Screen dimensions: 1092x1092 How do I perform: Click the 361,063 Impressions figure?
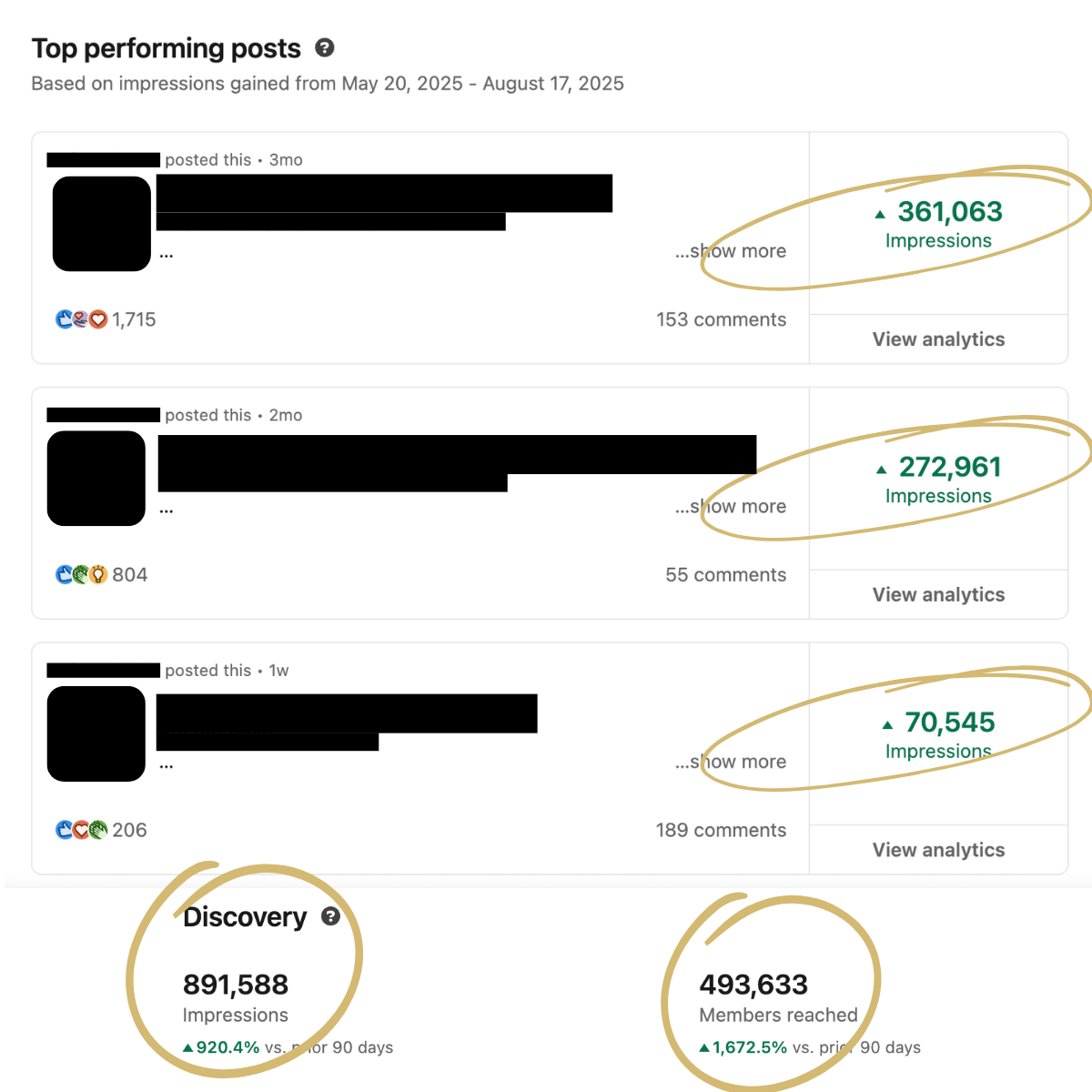coord(949,212)
